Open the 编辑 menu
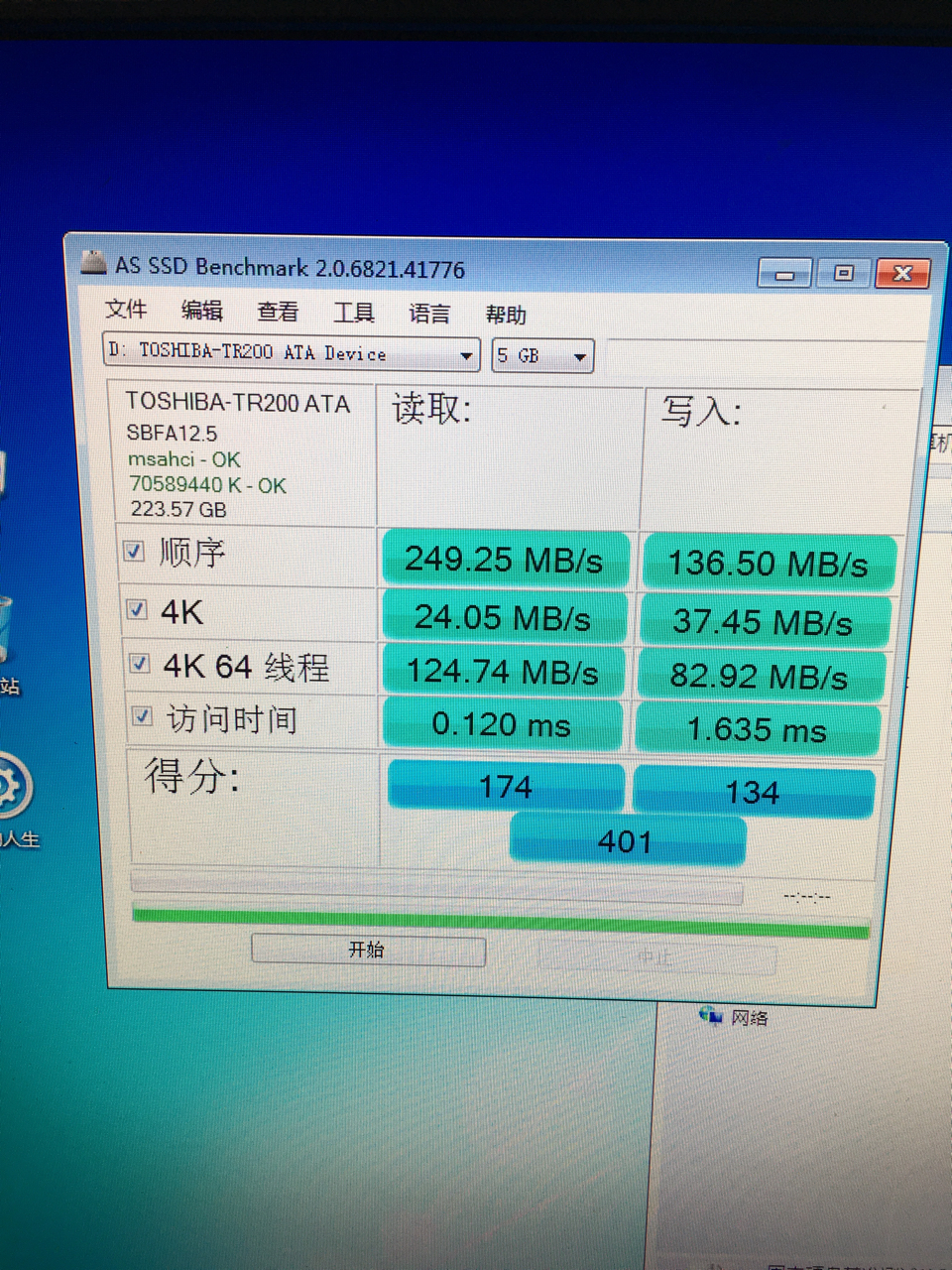Screen dimensions: 952x1270 pos(202,312)
